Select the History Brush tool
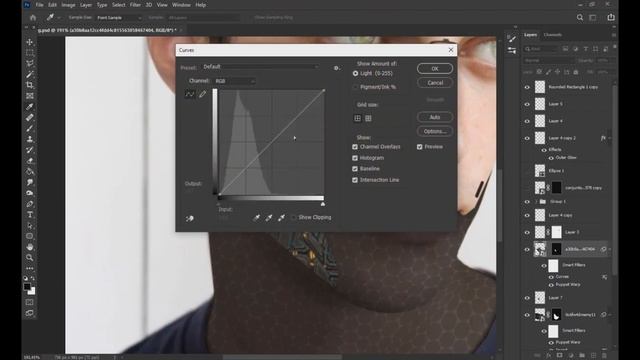Viewport: 640px width, 360px height. [x=30, y=150]
